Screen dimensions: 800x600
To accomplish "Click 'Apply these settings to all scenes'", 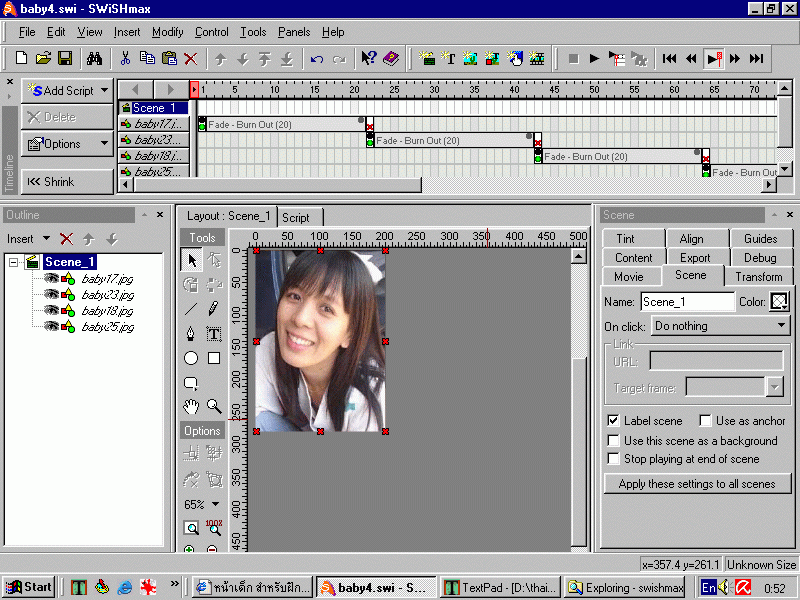I will tap(697, 484).
